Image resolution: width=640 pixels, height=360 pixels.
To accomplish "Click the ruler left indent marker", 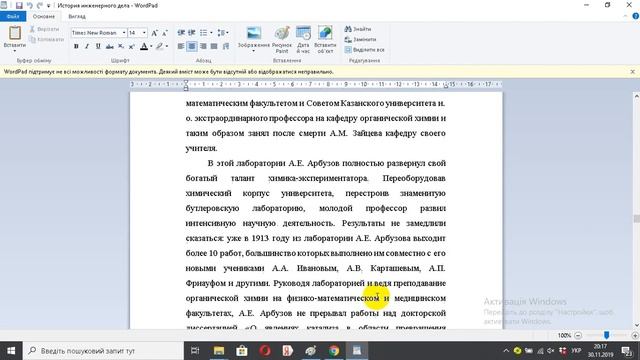I will (x=186, y=87).
